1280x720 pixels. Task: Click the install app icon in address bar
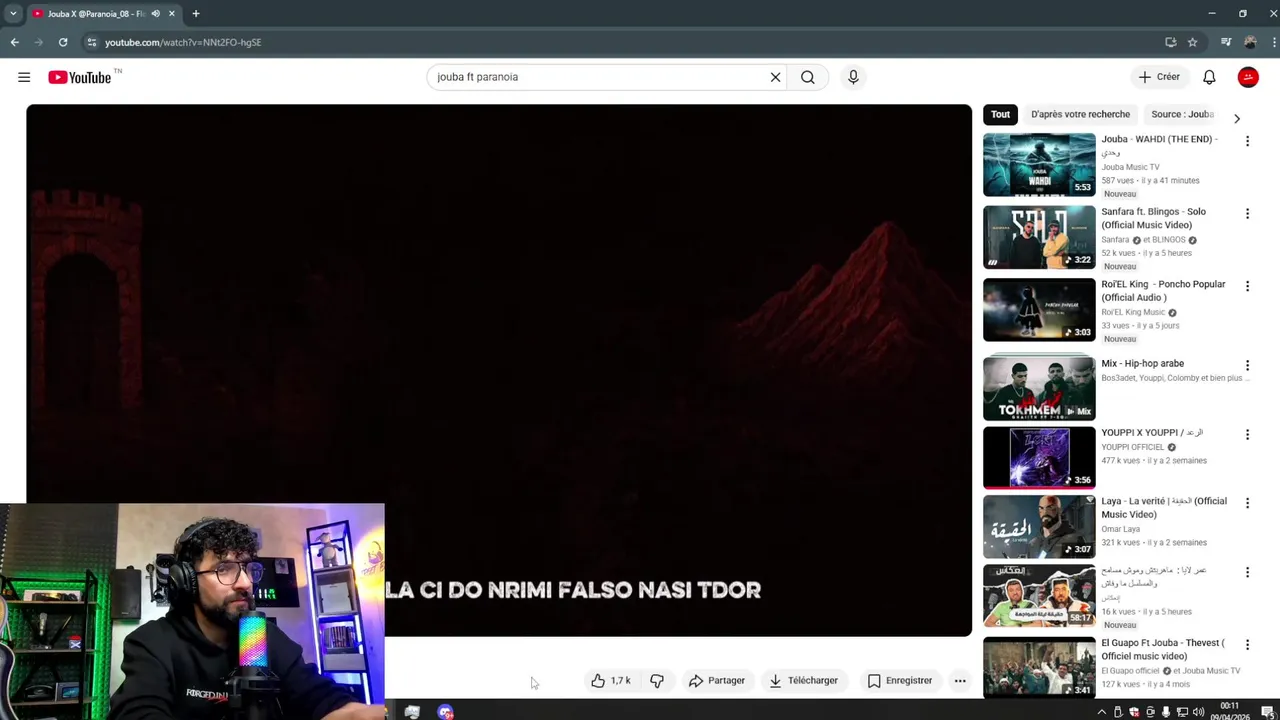click(1171, 42)
